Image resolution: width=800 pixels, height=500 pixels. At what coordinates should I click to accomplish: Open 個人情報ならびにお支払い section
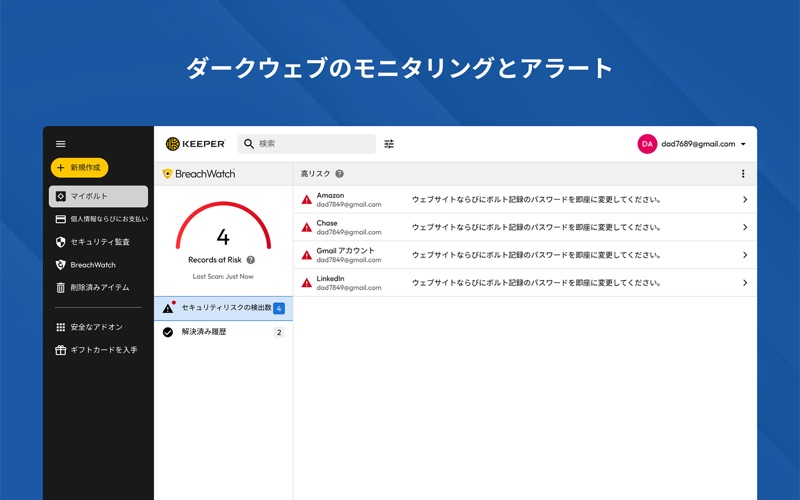pyautogui.click(x=102, y=219)
